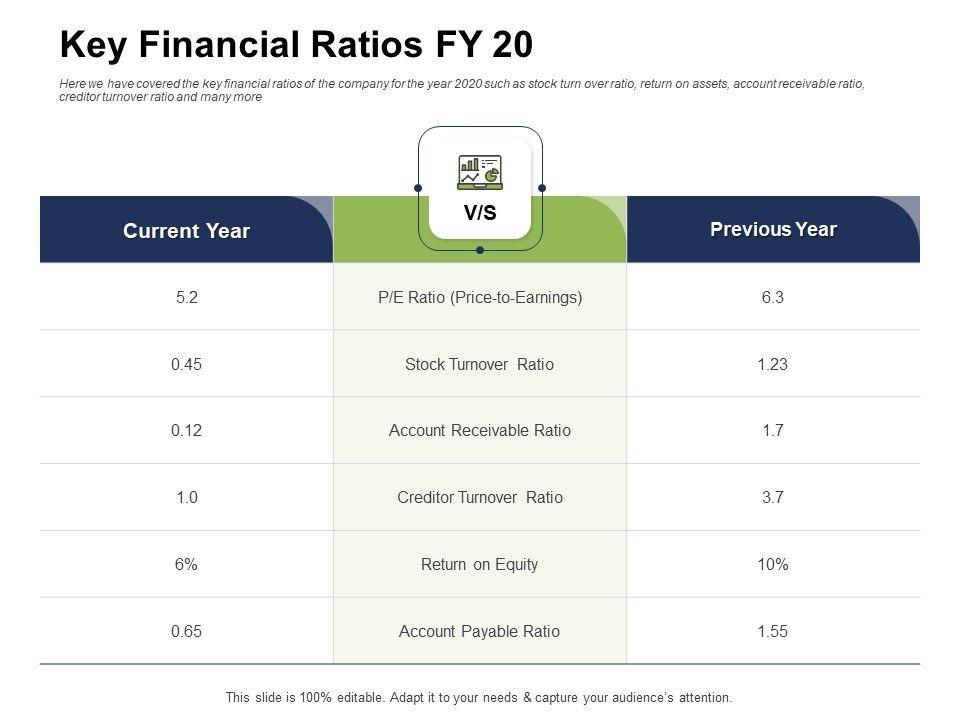Click the Previous Year header

click(773, 229)
